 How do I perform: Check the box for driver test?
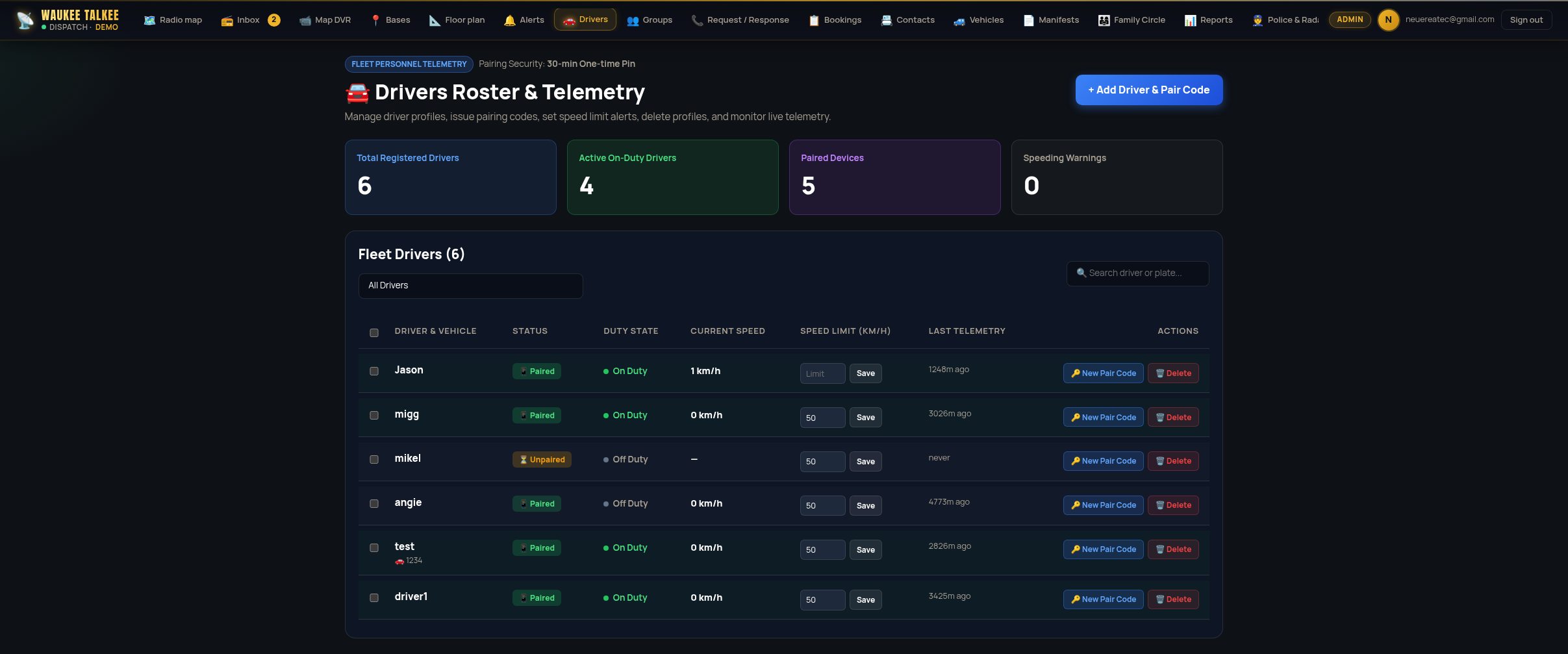click(374, 547)
